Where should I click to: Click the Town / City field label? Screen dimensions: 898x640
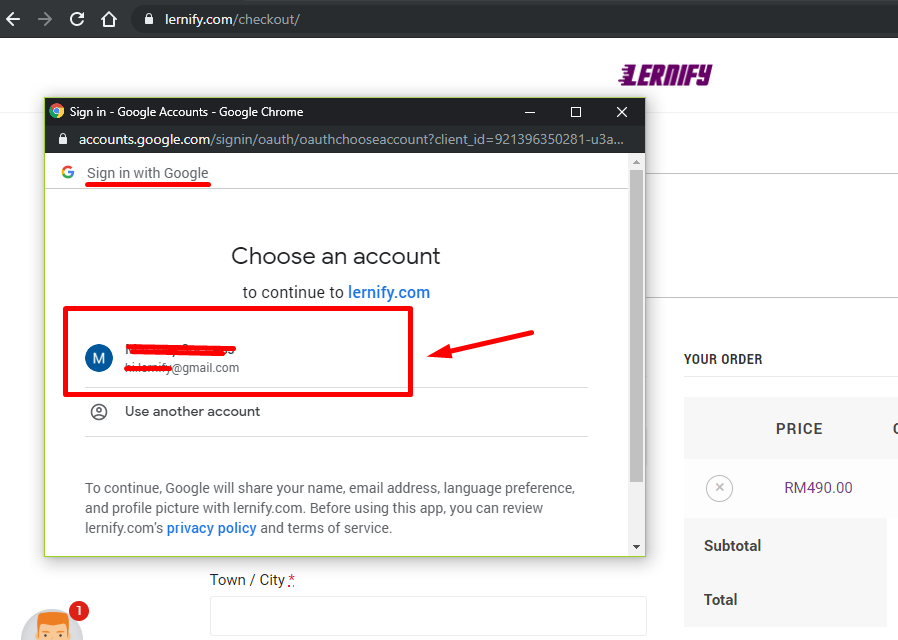[252, 580]
